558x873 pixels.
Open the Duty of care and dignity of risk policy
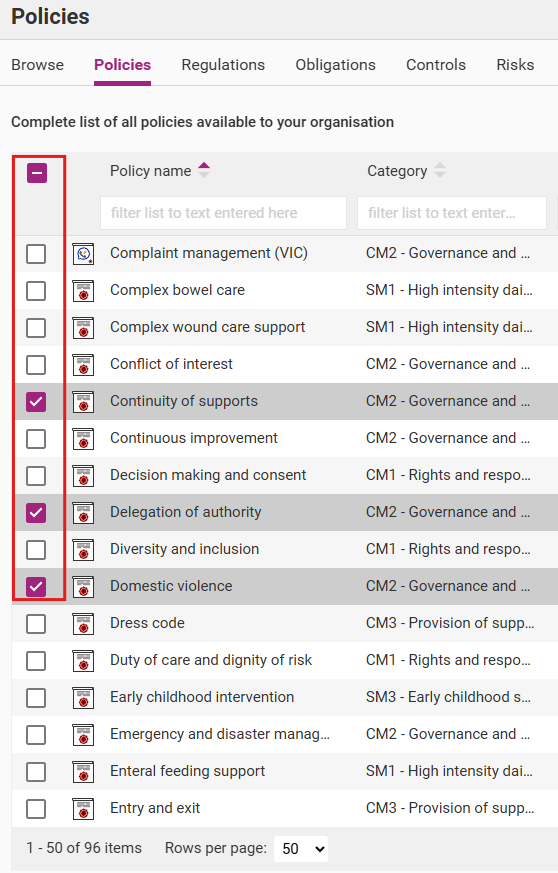tap(211, 660)
